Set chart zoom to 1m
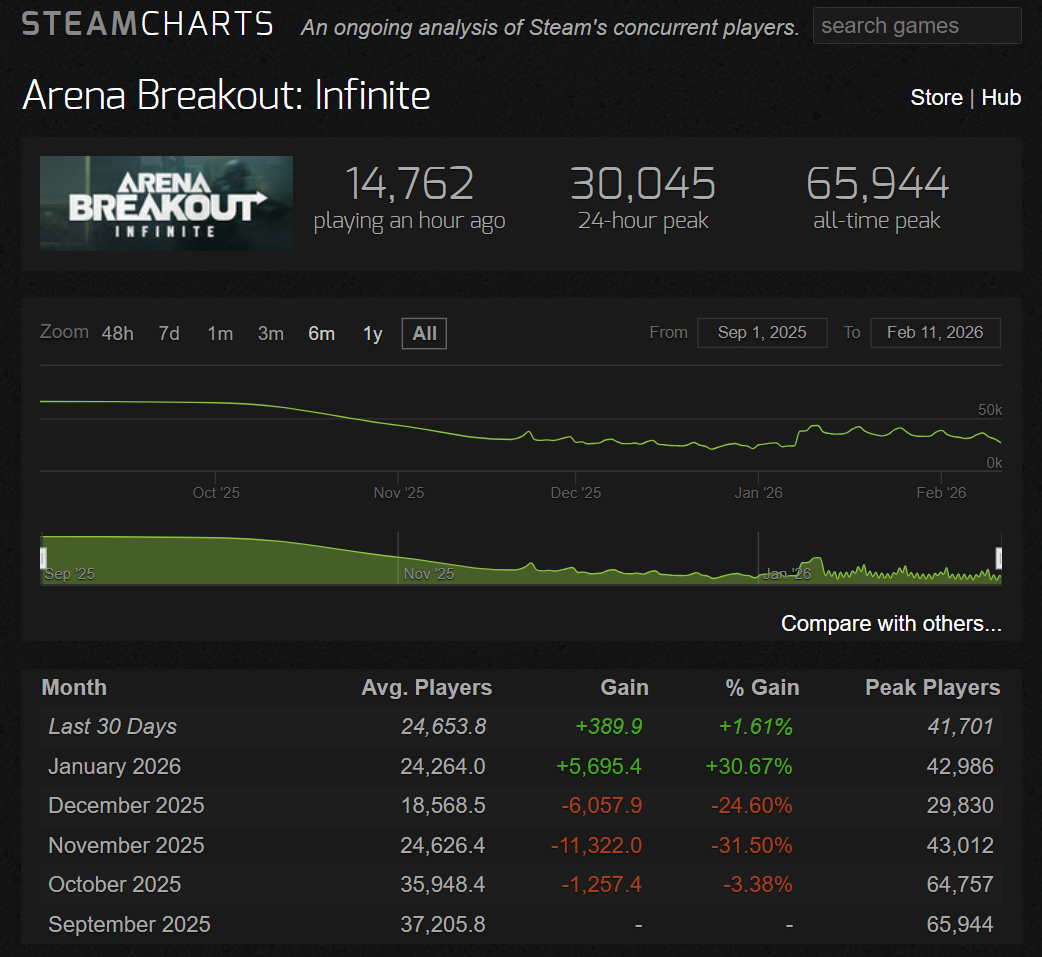The width and height of the screenshot is (1042, 957). [220, 334]
